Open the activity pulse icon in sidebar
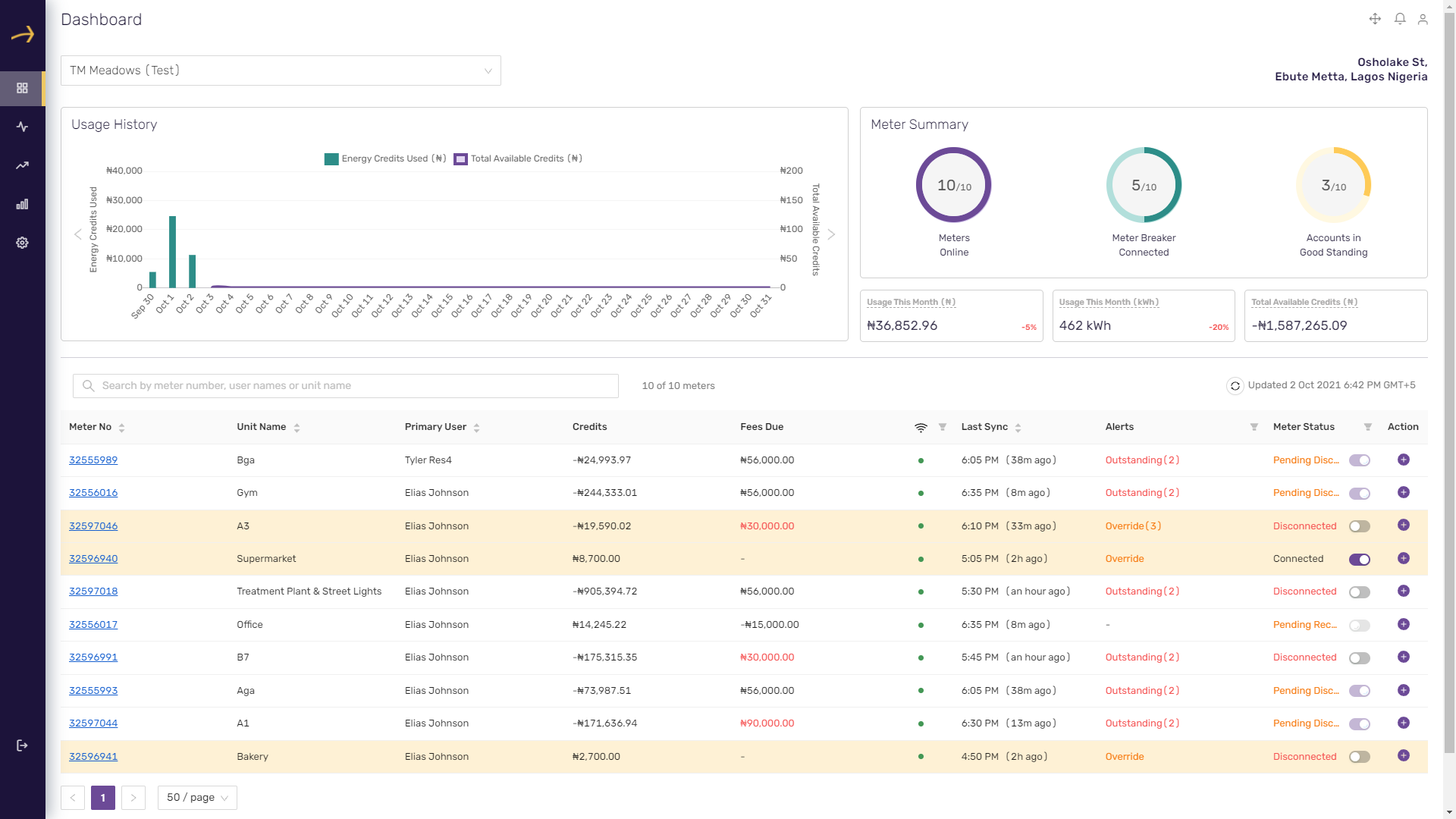The height and width of the screenshot is (819, 1456). pos(22,127)
